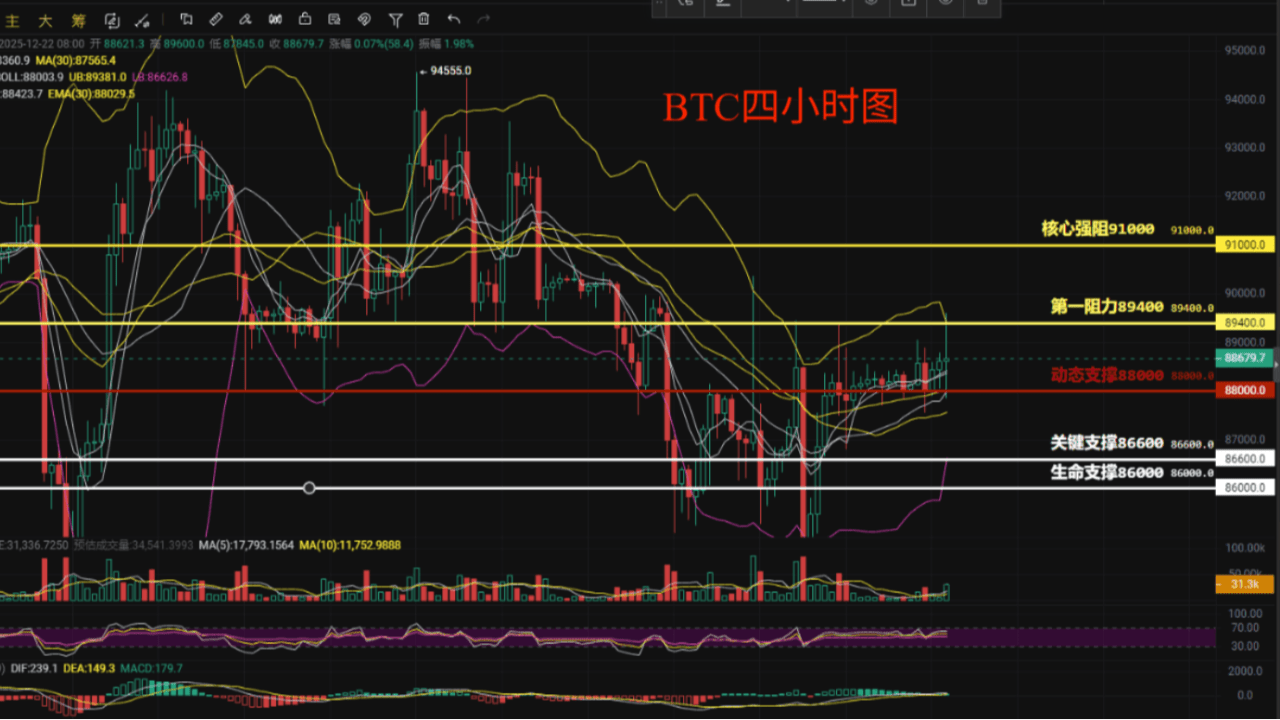Toggle the lock drawings icon
Viewport: 1280px width, 720px height.
point(305,19)
